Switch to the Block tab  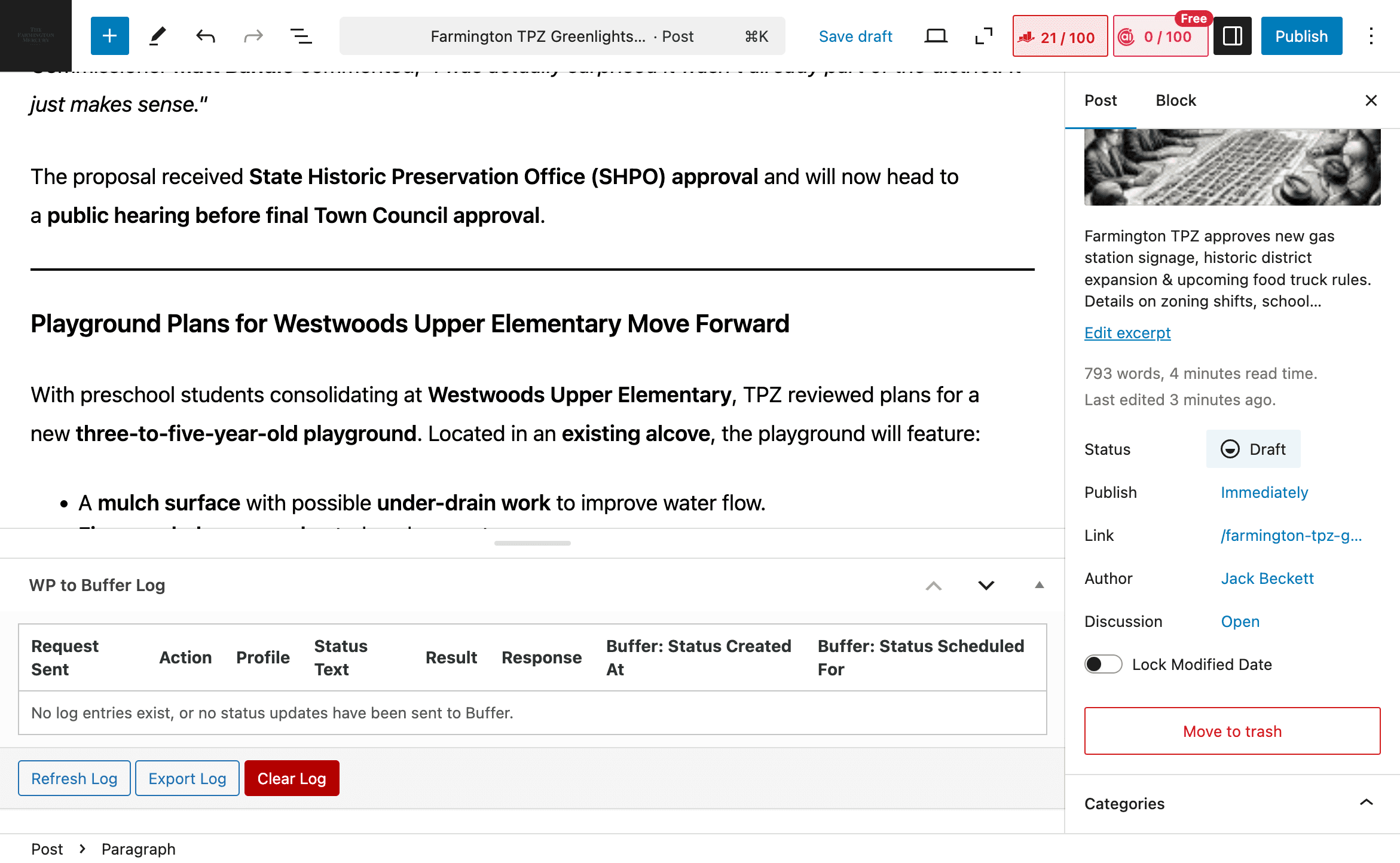(x=1175, y=100)
